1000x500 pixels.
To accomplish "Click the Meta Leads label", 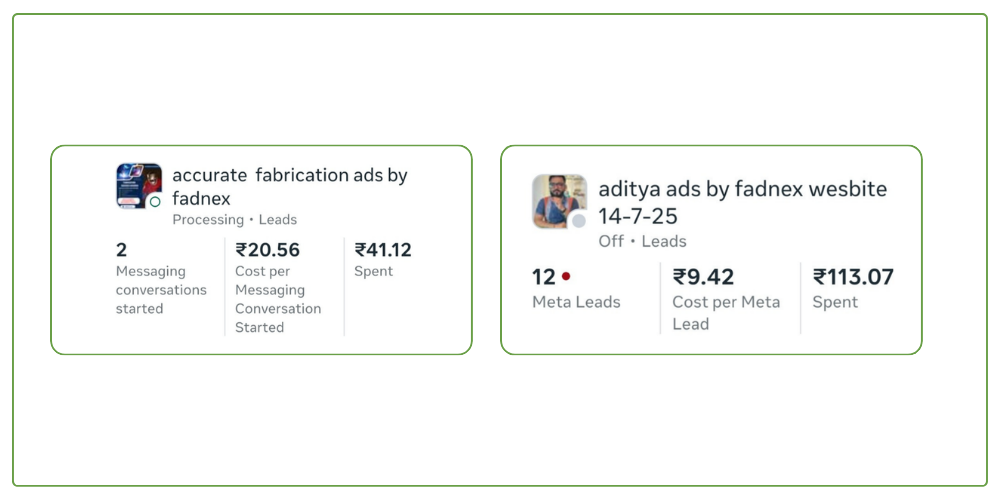I will [x=576, y=302].
